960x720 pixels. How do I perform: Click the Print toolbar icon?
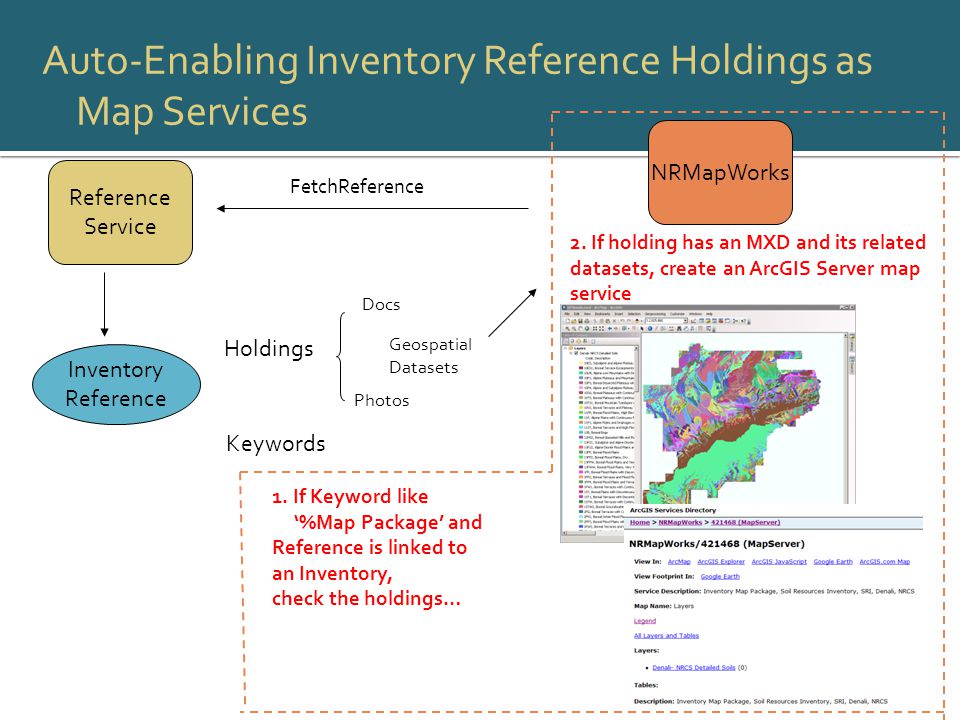587,321
